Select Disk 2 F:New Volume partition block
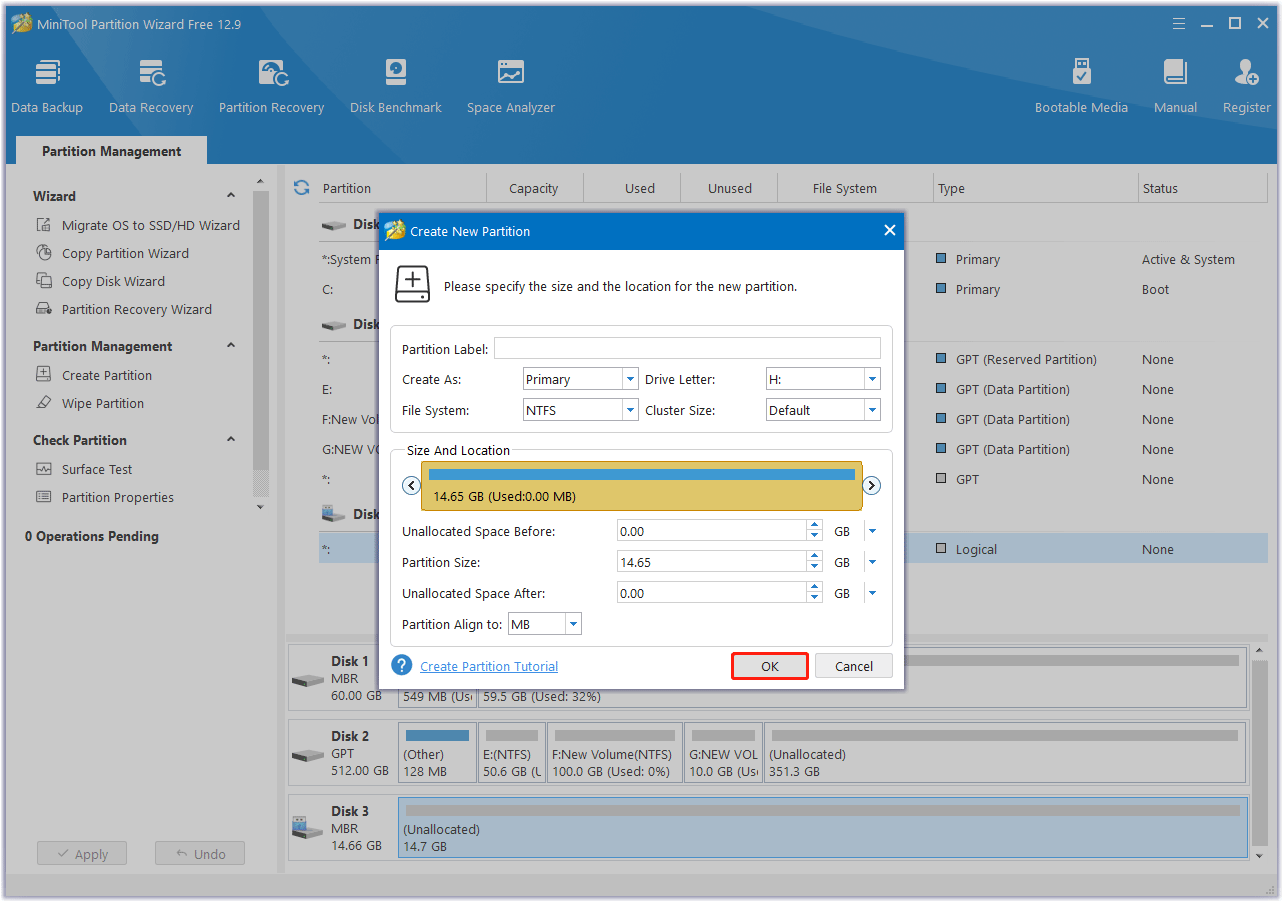Viewport: 1283px width, 903px height. point(615,754)
